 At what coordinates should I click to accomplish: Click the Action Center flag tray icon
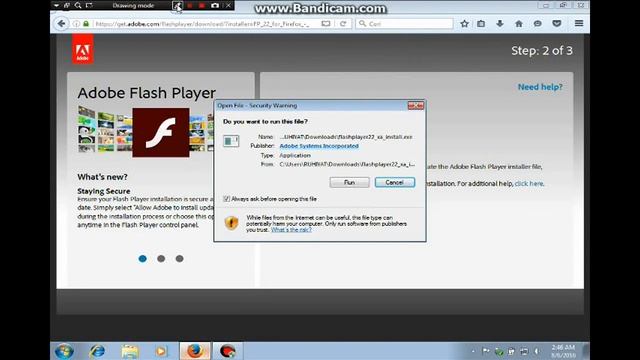tap(486, 351)
